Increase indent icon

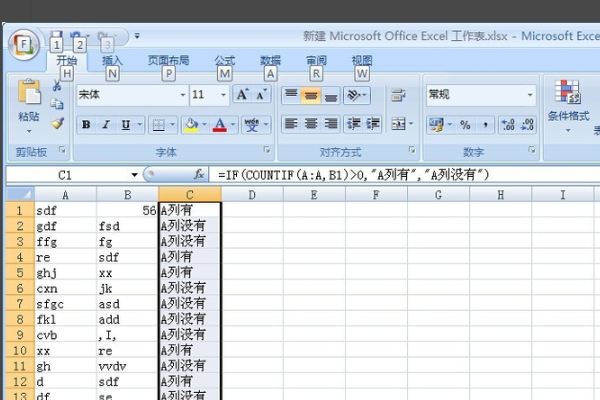[x=372, y=124]
